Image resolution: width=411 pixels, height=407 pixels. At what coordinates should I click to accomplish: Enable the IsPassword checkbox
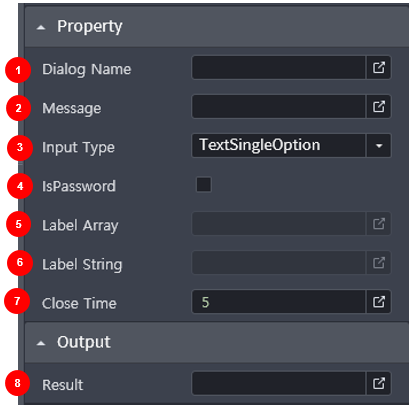[203, 185]
